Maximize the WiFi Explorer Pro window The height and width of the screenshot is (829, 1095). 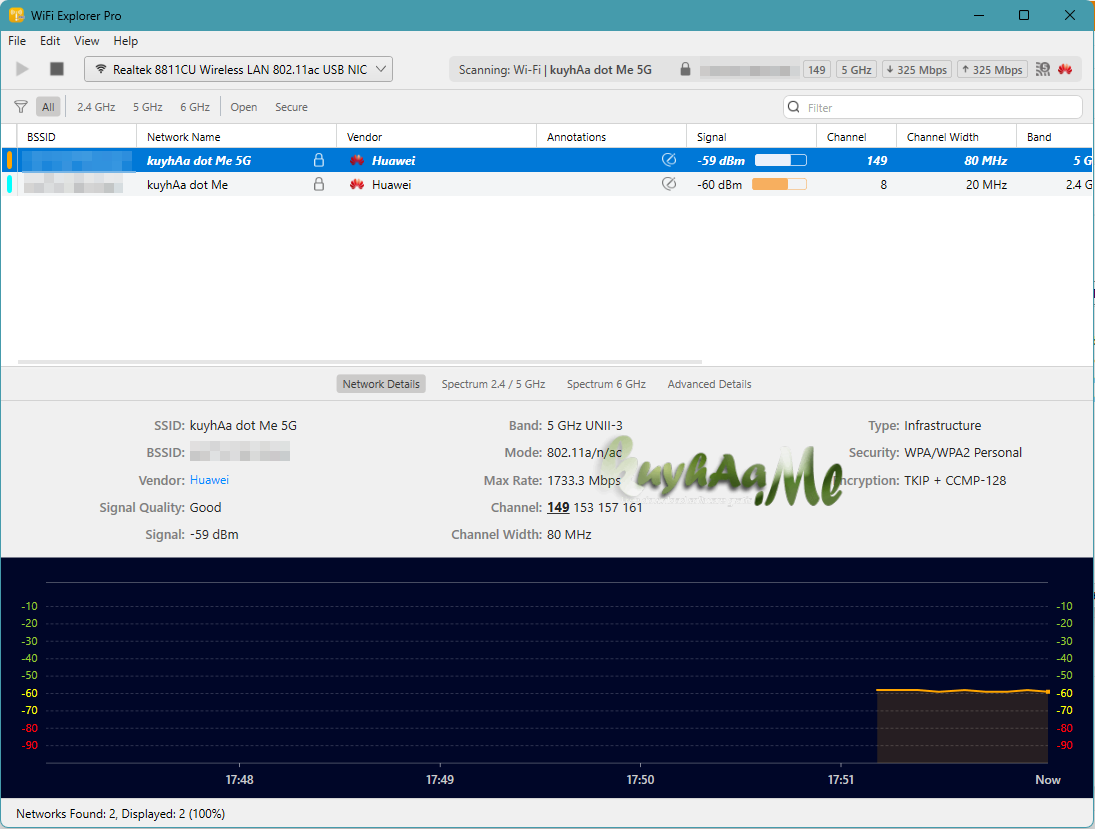pos(1024,15)
